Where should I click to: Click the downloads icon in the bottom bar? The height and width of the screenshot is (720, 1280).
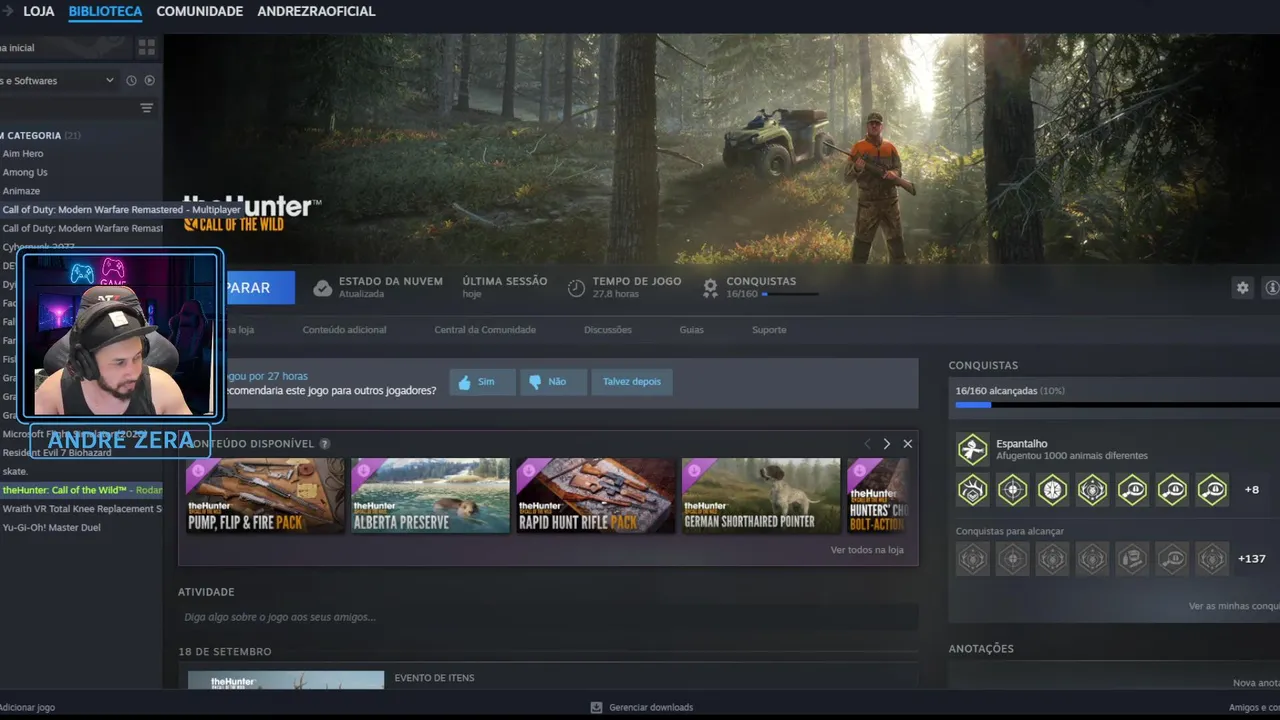click(597, 707)
